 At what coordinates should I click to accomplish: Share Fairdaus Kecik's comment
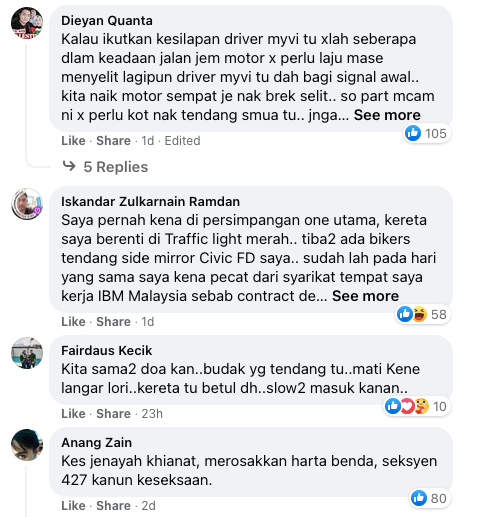tap(113, 414)
